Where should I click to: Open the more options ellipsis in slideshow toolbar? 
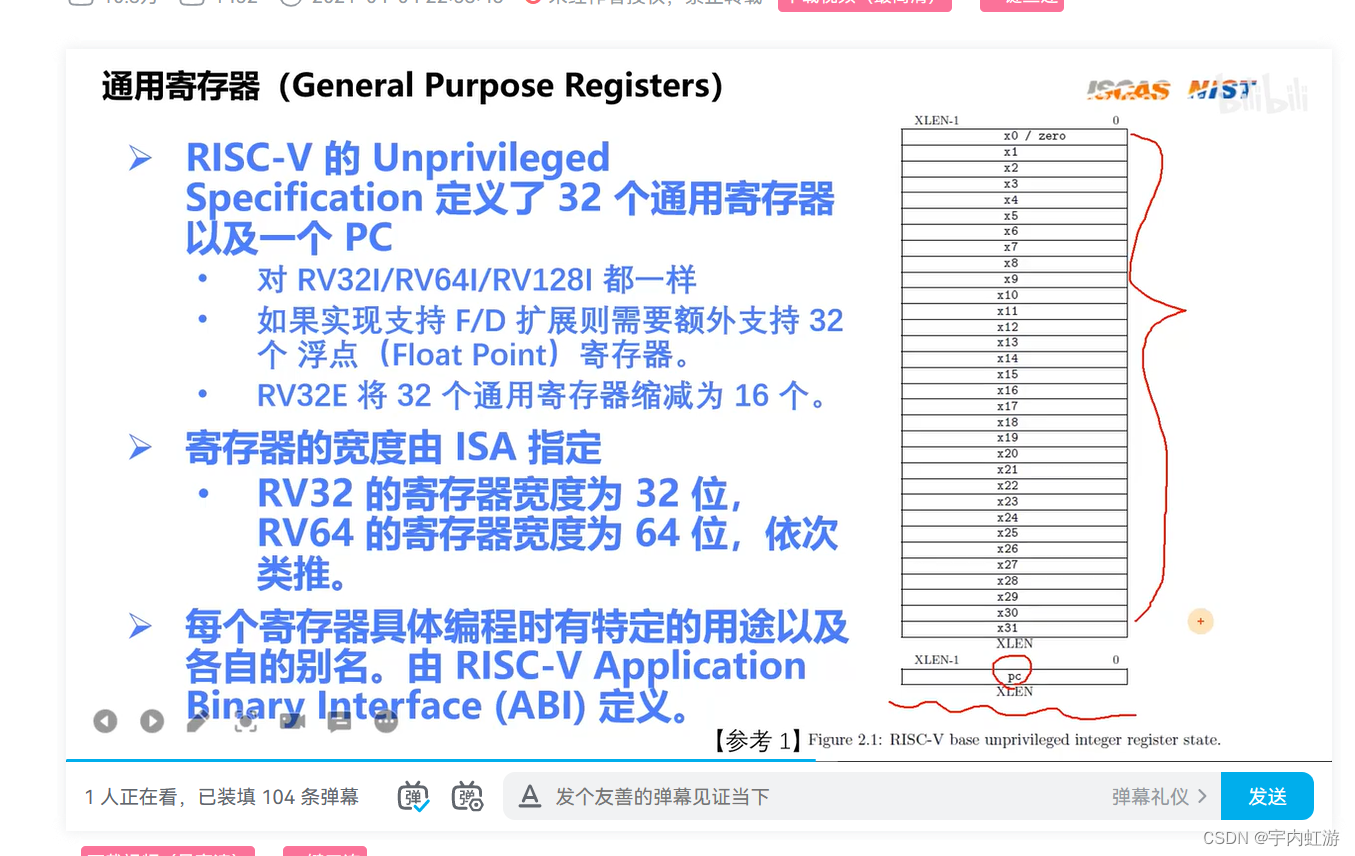click(386, 721)
